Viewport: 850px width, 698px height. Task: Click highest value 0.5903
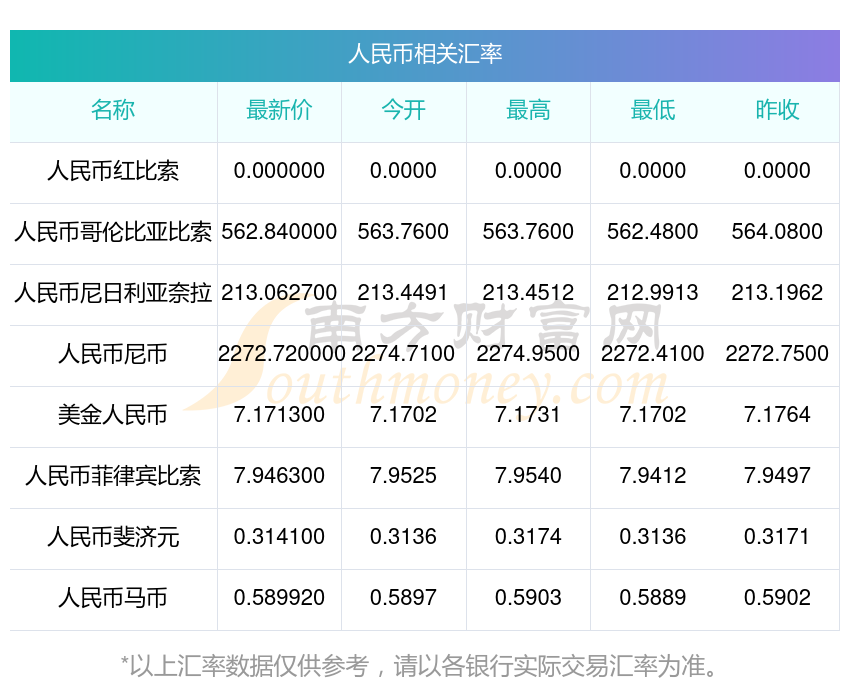(528, 598)
